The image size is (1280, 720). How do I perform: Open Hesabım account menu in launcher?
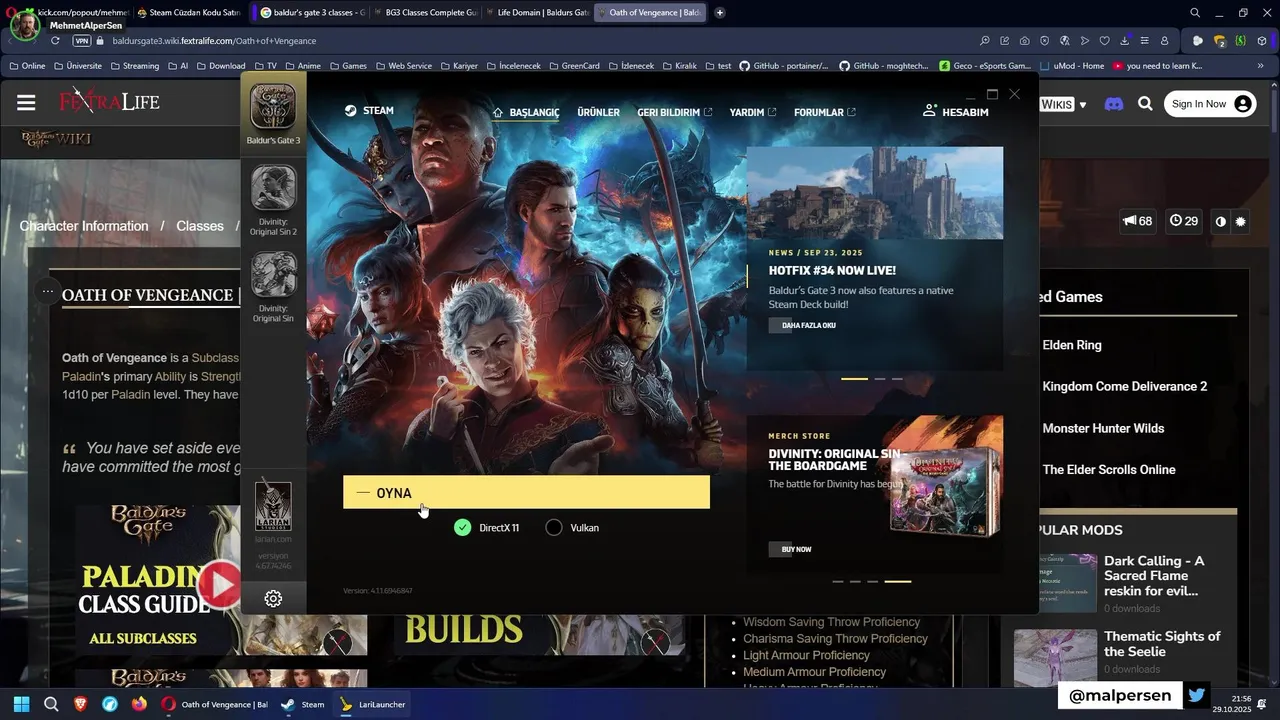click(x=955, y=112)
